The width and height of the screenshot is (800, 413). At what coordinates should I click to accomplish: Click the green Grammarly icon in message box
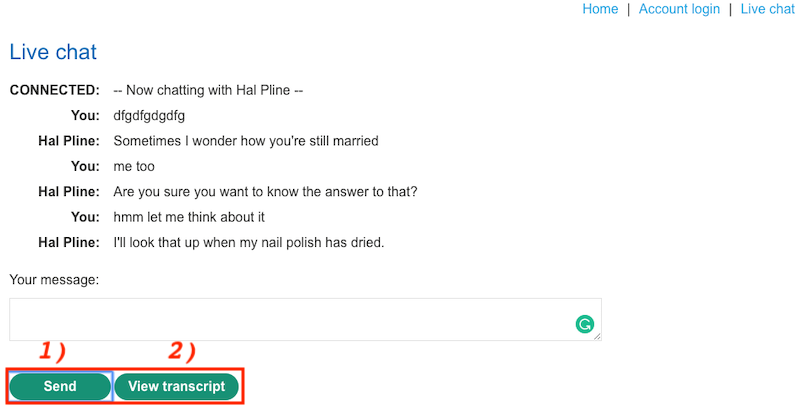(585, 324)
